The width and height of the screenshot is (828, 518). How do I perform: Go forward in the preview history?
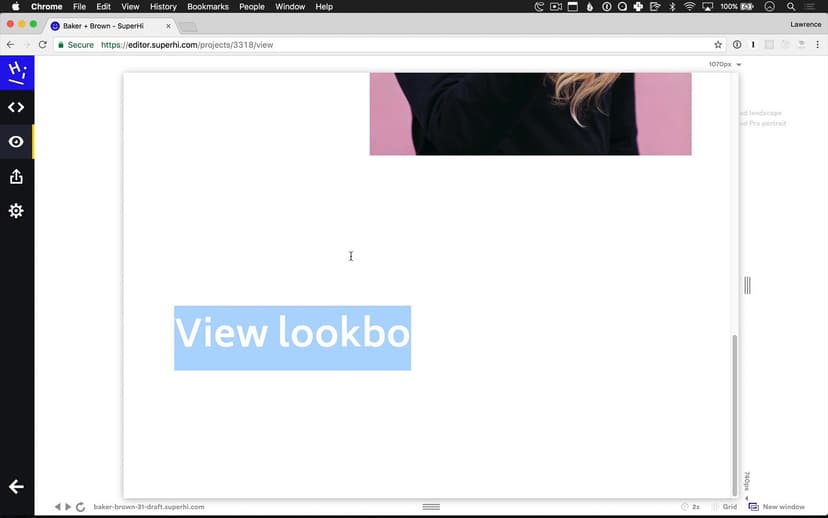[68, 507]
